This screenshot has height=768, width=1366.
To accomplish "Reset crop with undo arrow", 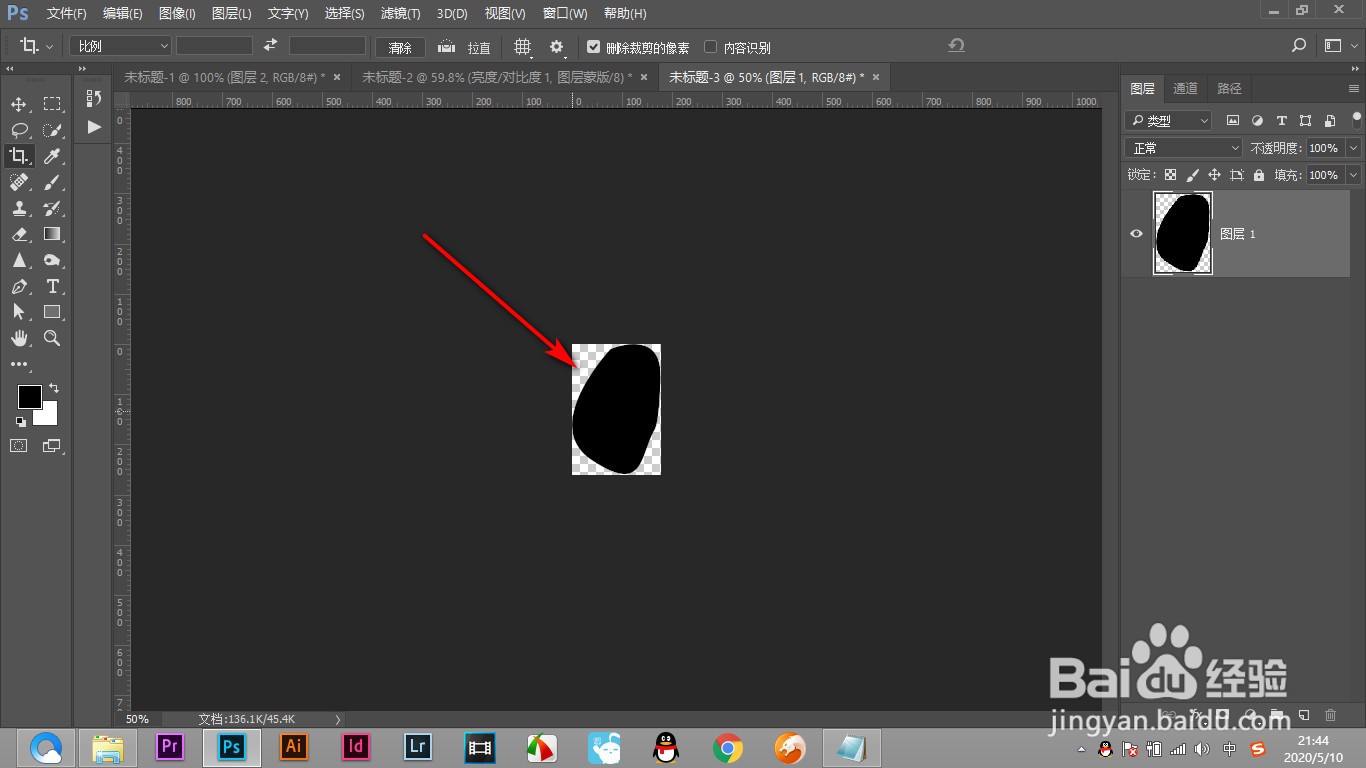I will (956, 46).
